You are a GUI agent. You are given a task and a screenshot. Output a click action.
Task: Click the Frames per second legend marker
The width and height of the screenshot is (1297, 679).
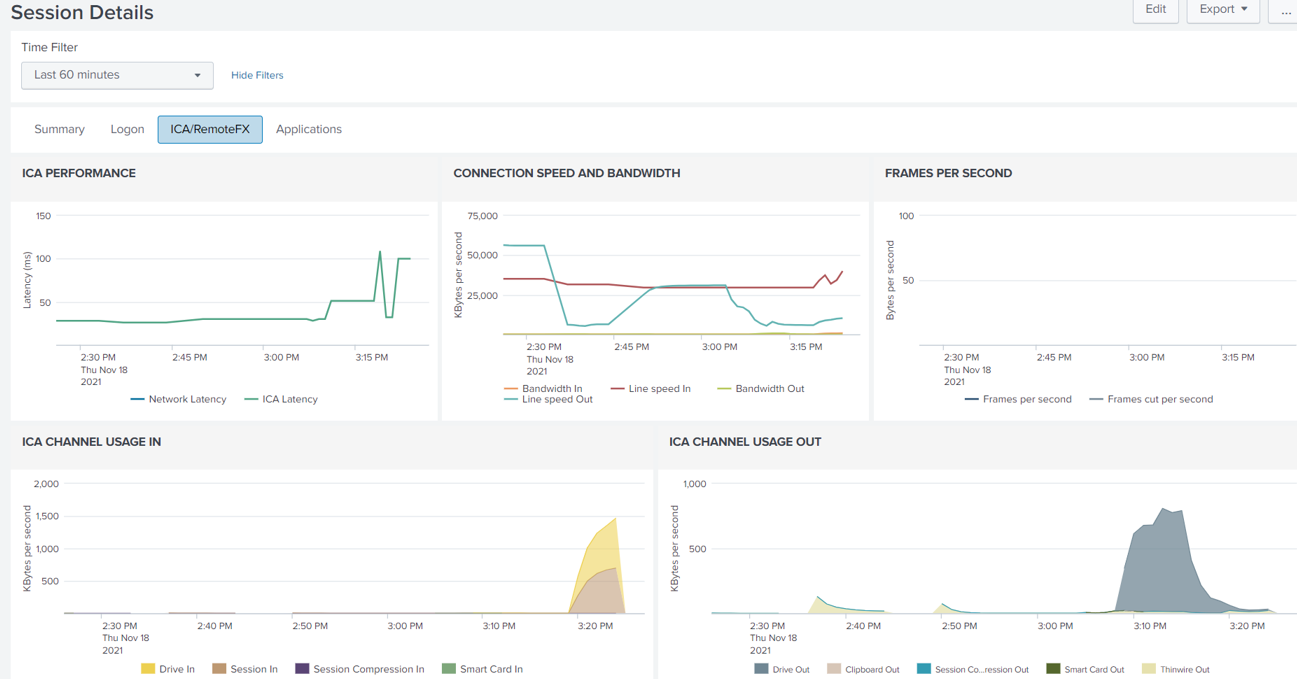point(972,399)
